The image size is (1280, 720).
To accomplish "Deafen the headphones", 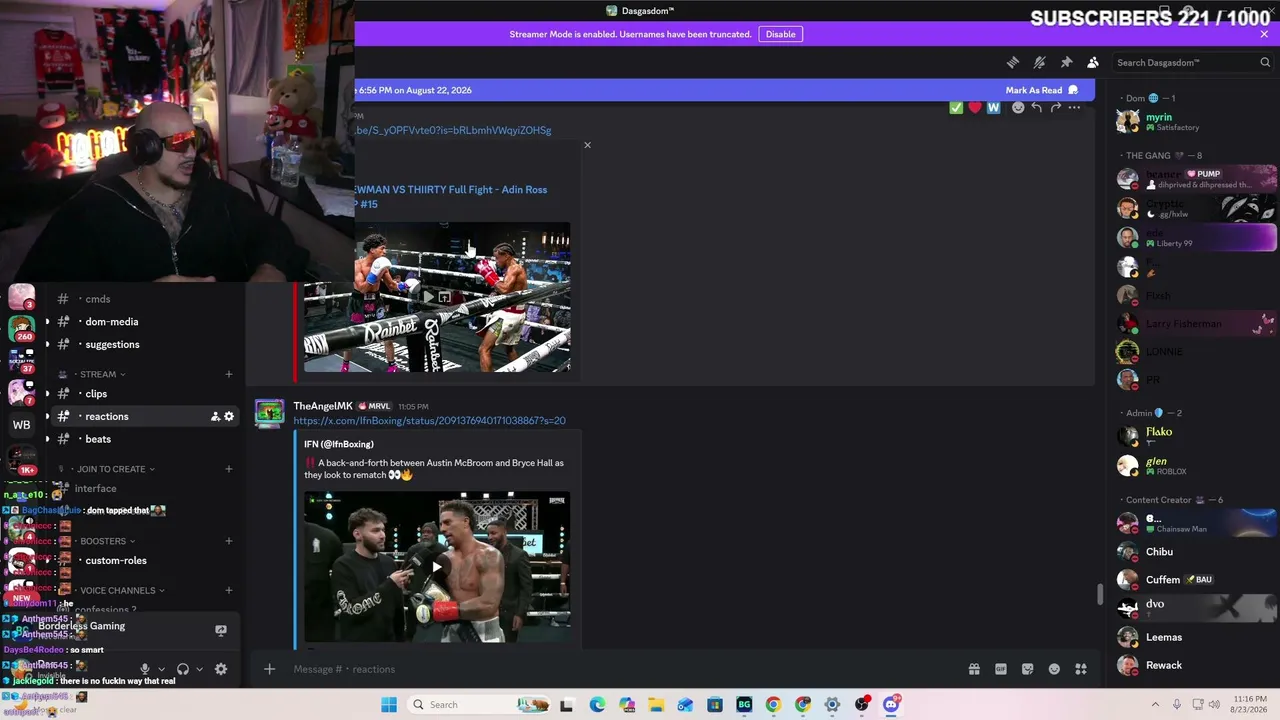I will click(x=183, y=669).
